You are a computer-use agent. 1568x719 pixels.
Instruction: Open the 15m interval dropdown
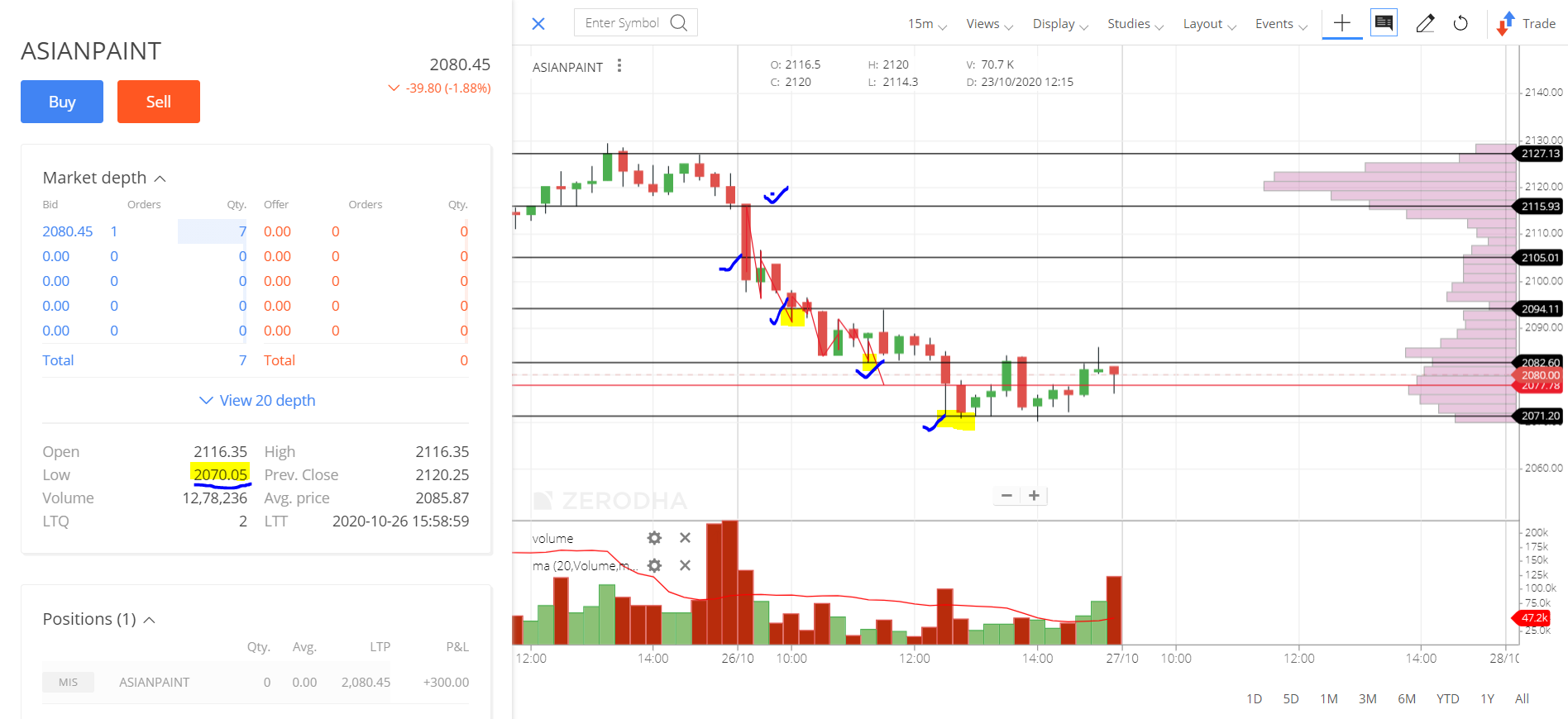coord(927,24)
